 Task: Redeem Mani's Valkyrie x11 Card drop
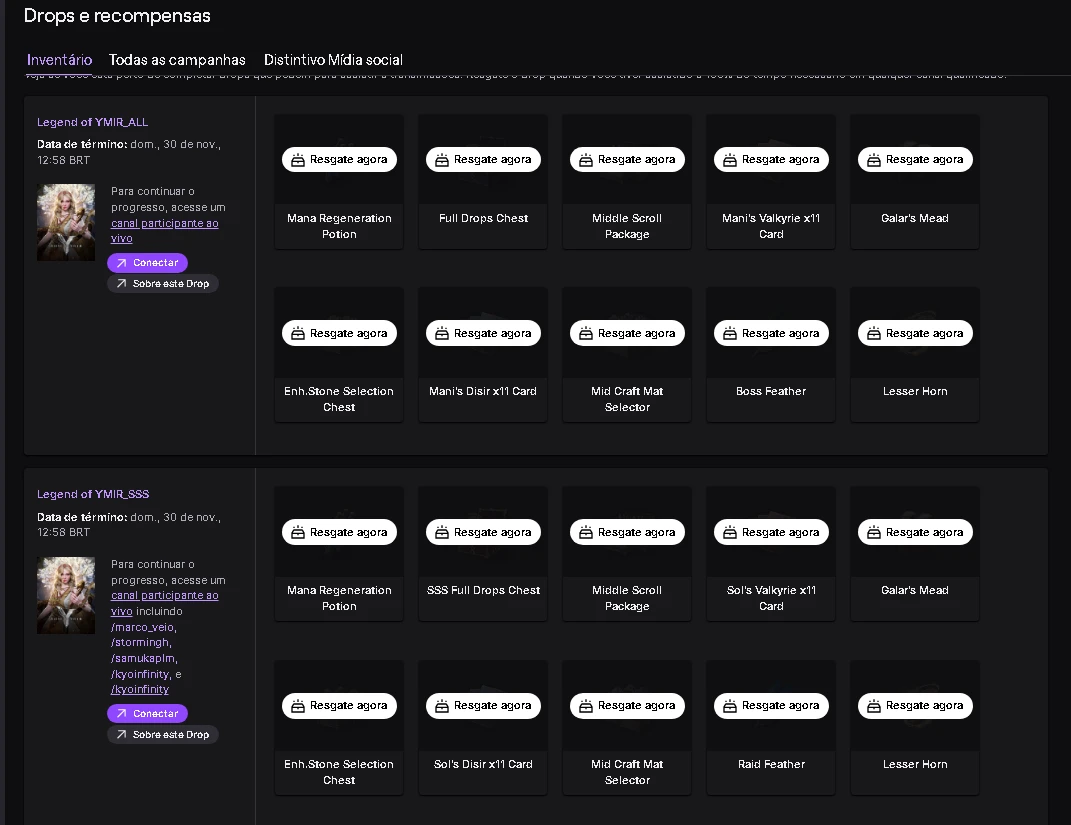771,160
